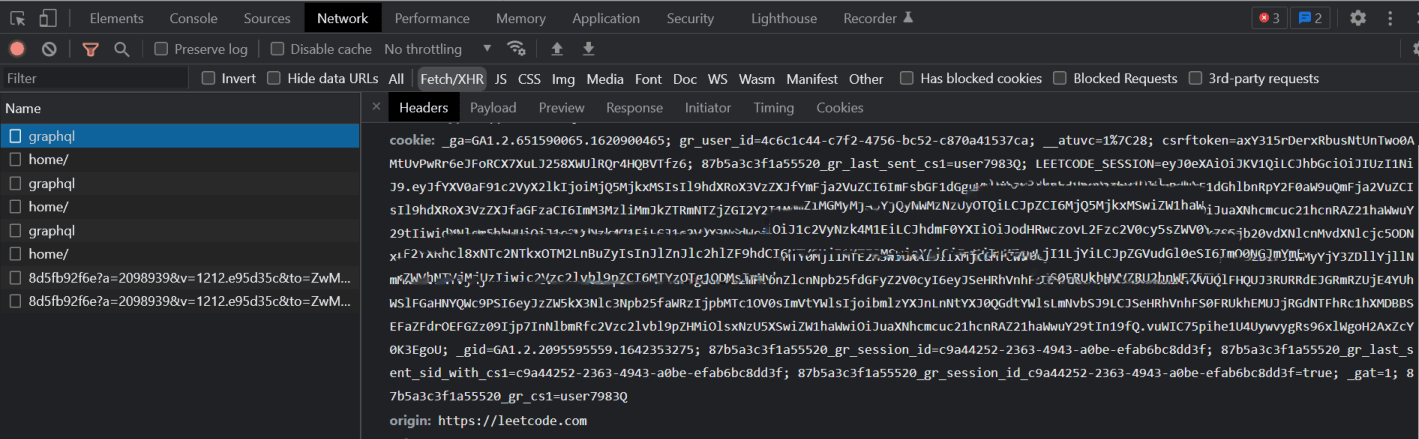Screen dimensions: 1419x439
Task: Filter requests by JS type
Action: coord(500,79)
